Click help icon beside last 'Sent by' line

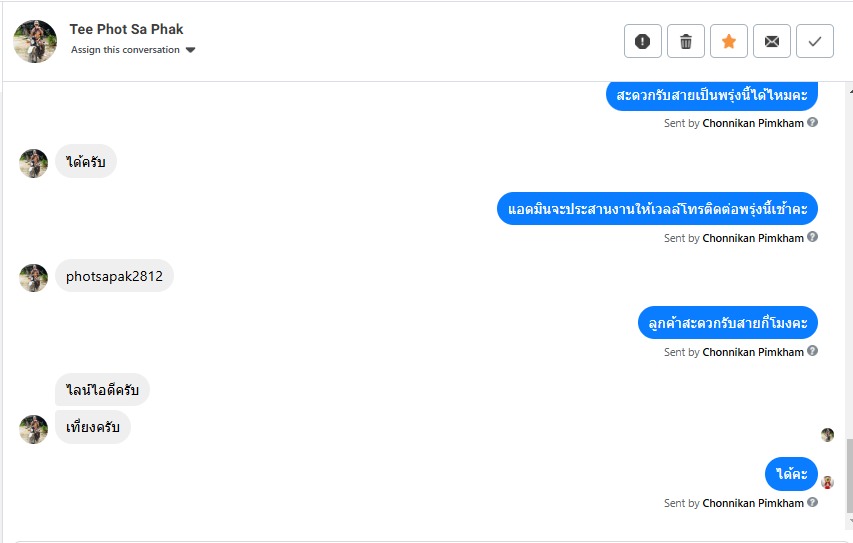coord(813,503)
